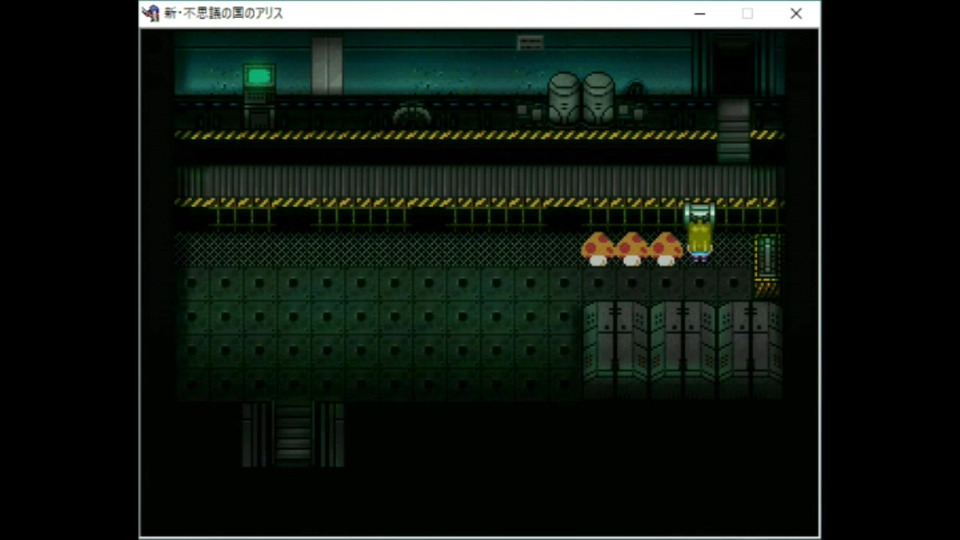The height and width of the screenshot is (540, 960).
Task: Click the middle orange spotted mushroom
Action: tap(632, 249)
